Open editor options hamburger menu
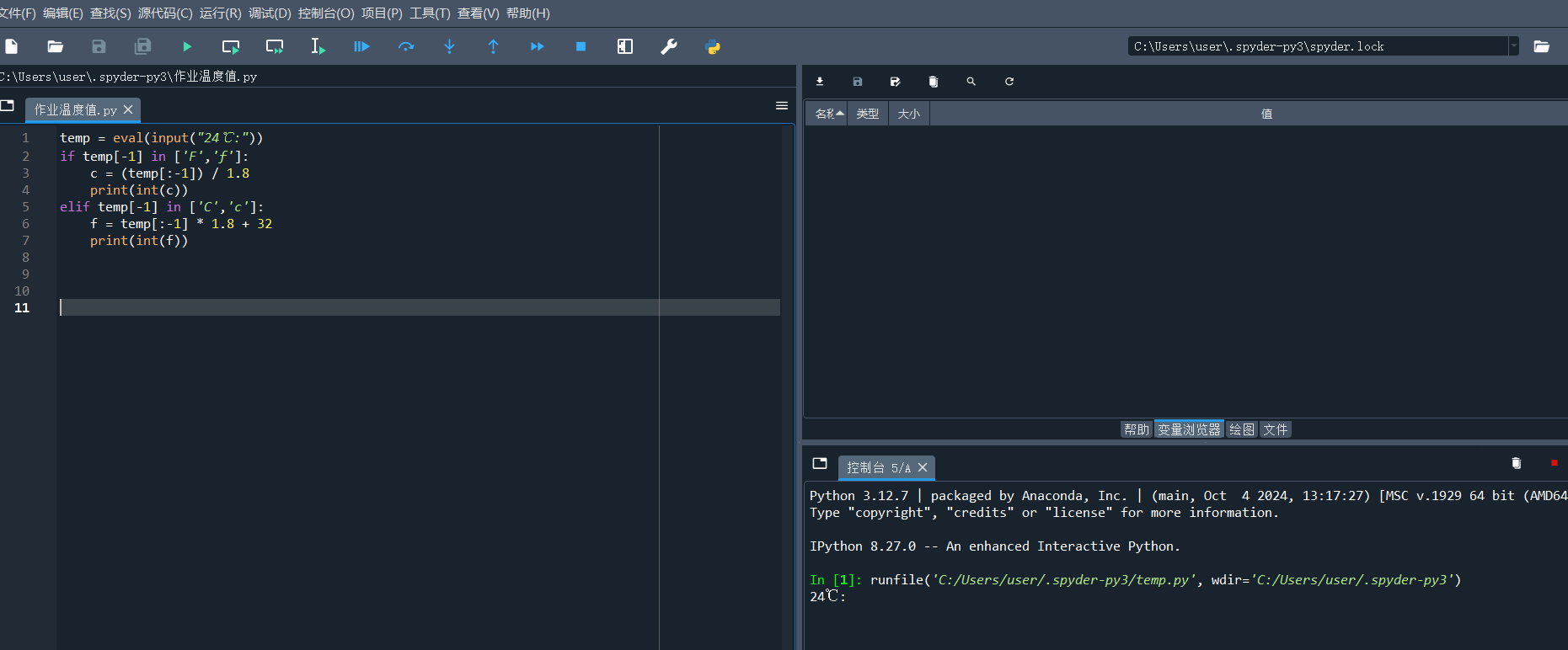The image size is (1568, 650). click(x=782, y=106)
